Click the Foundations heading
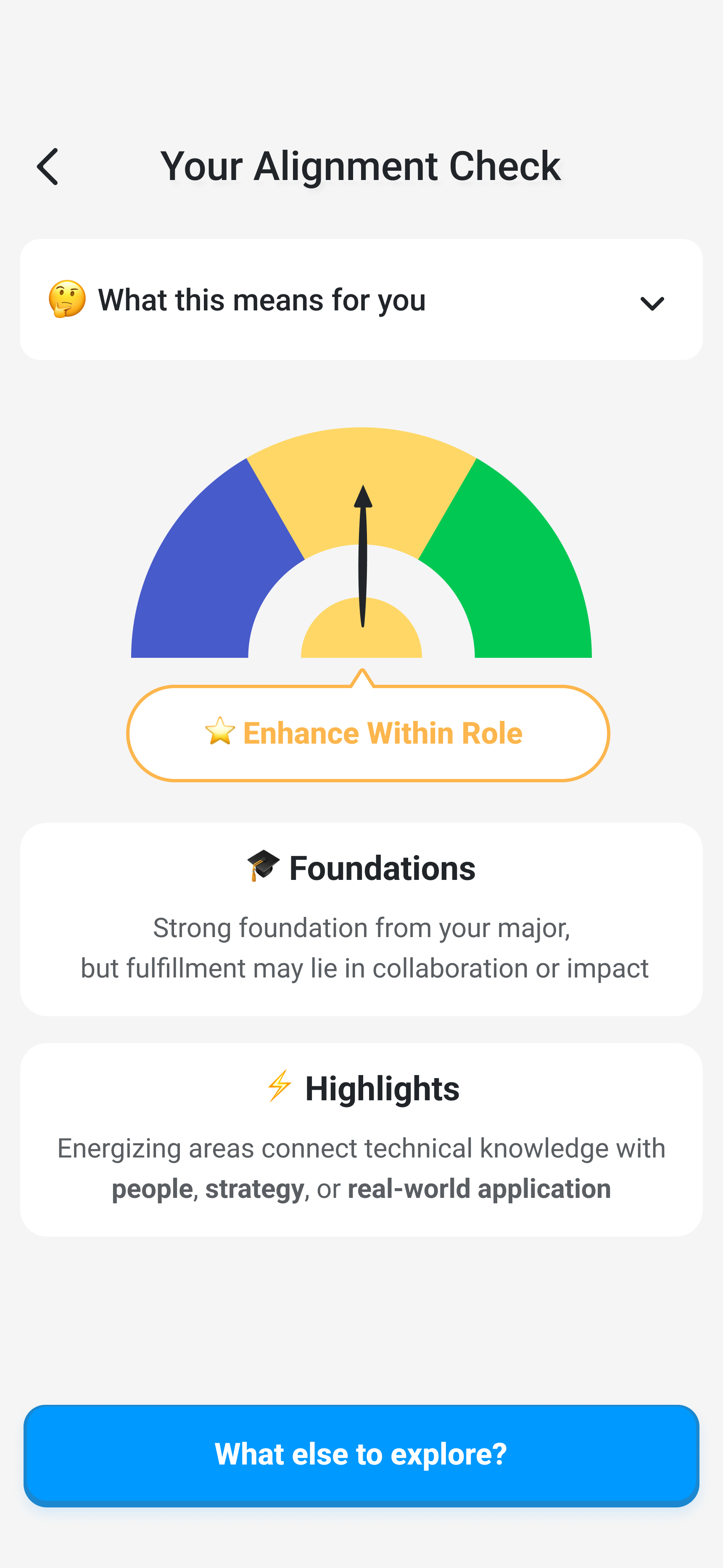The image size is (723, 1568). tap(382, 868)
